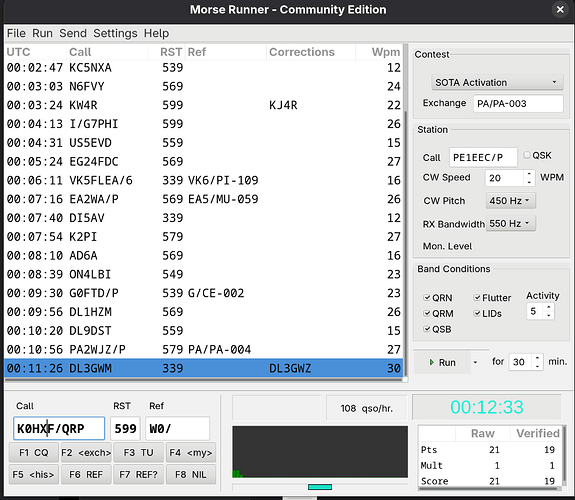The height and width of the screenshot is (500, 575).
Task: Click the CW Speed value field
Action: [x=504, y=178]
